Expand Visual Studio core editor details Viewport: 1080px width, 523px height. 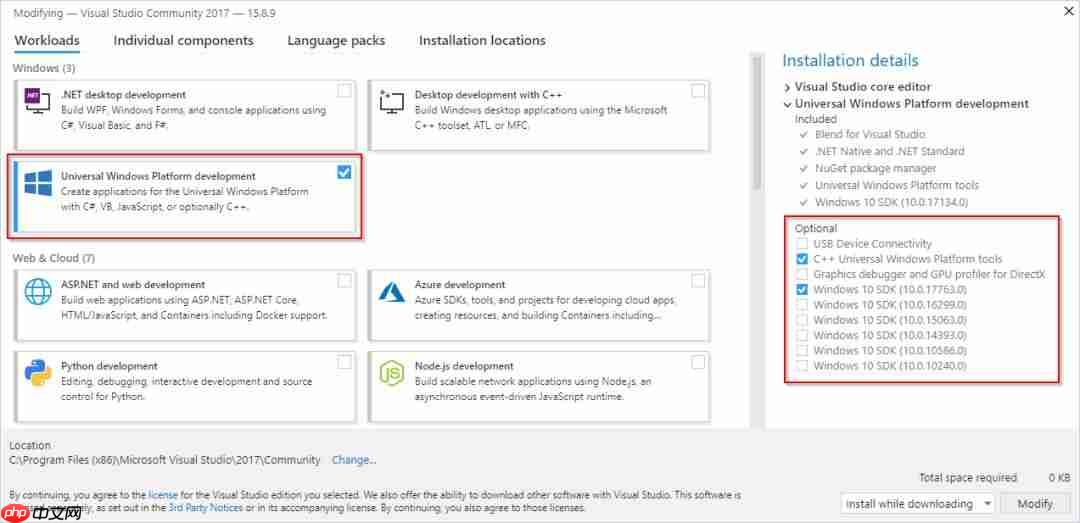tap(787, 88)
